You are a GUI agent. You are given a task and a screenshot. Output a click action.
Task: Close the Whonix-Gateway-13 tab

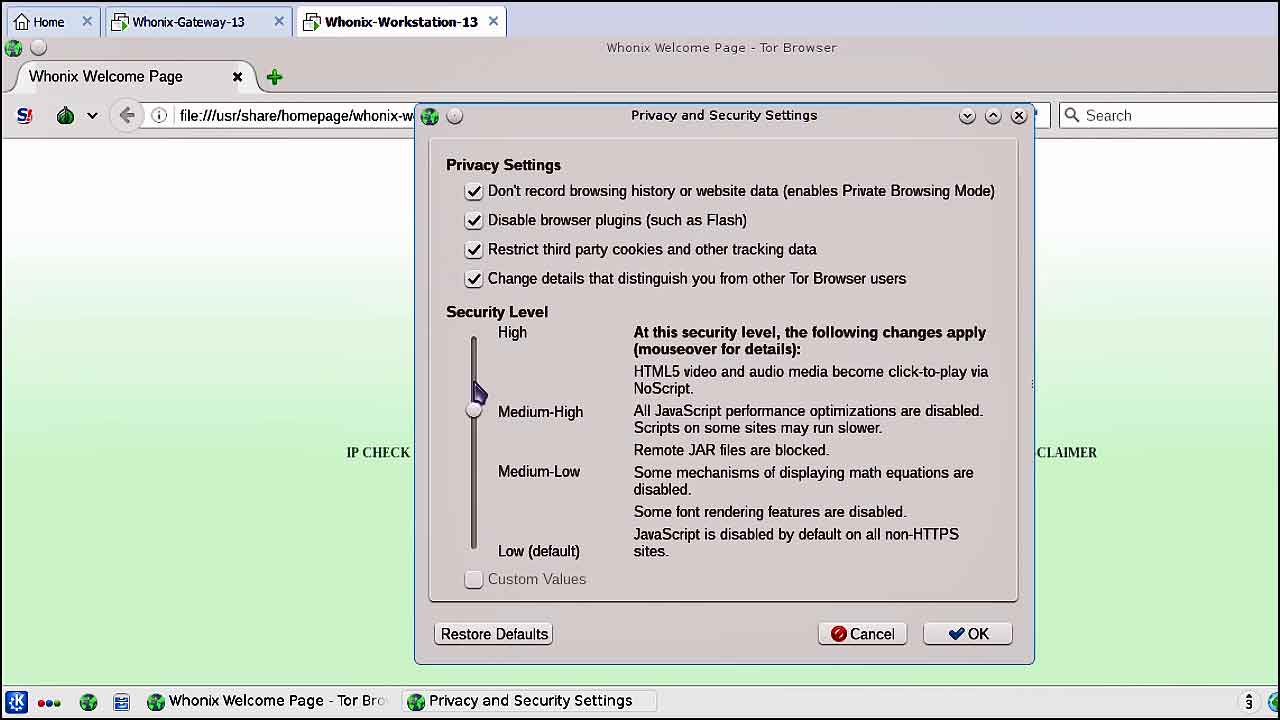point(277,21)
